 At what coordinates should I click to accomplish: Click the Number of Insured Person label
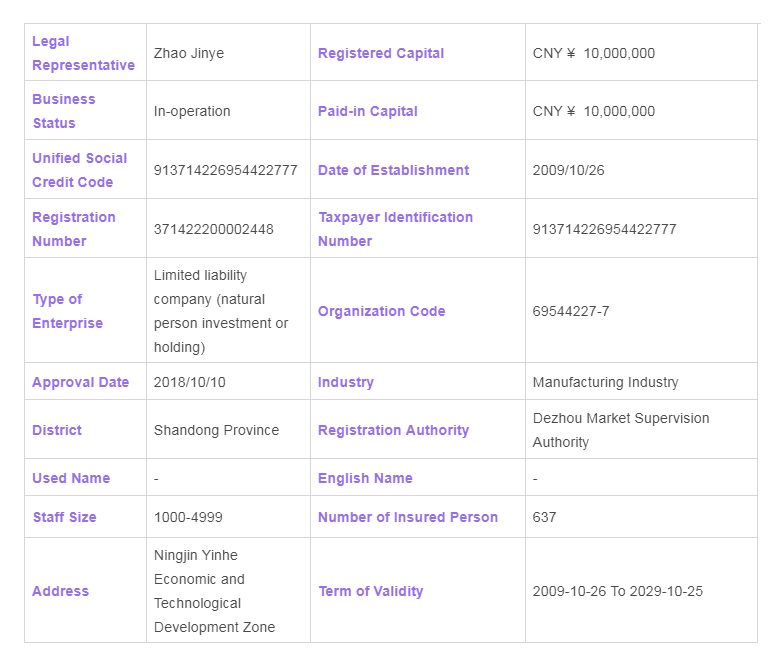coord(408,517)
